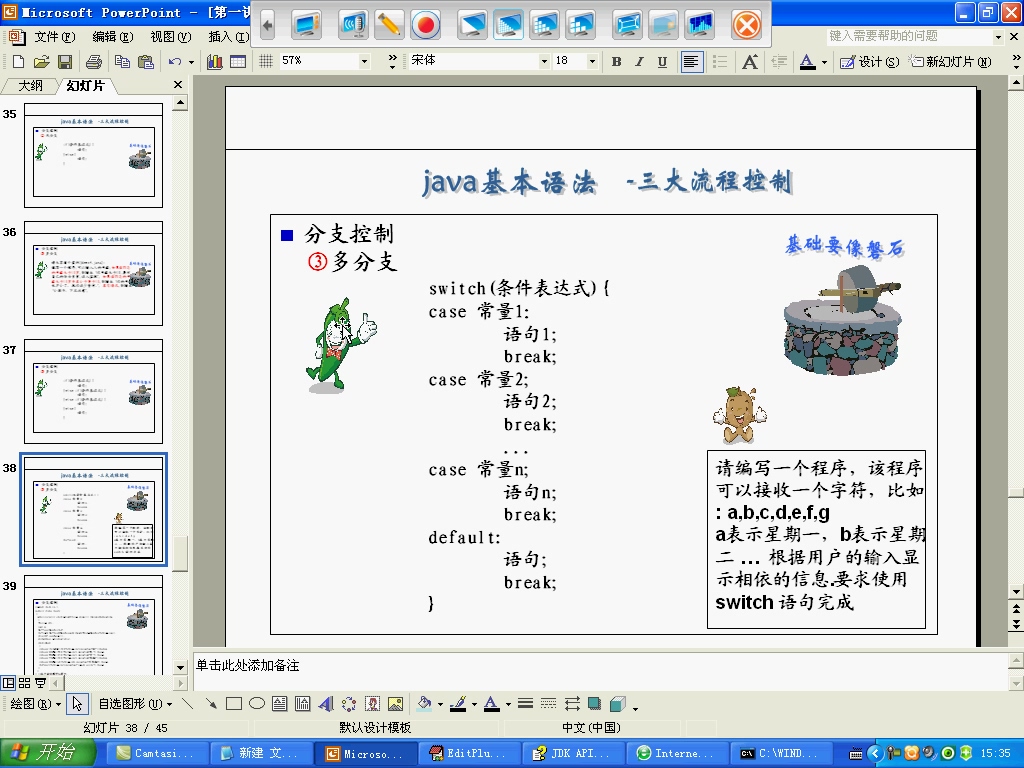Viewport: 1024px width, 768px height.
Task: Select the Line drawing tool
Action: [x=187, y=703]
